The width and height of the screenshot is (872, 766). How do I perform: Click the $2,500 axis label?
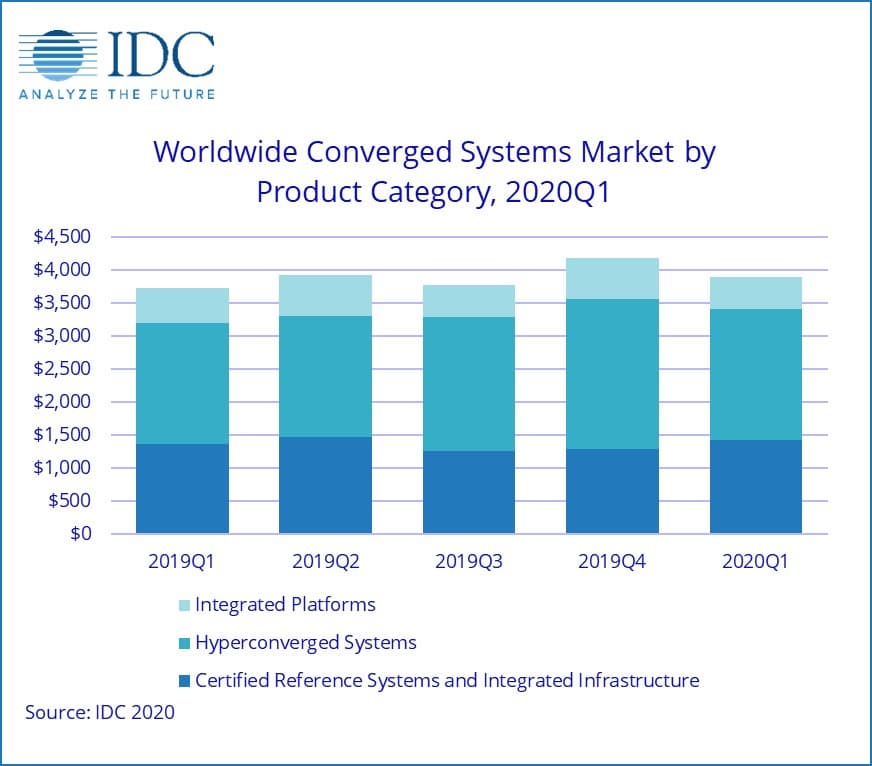pos(62,369)
